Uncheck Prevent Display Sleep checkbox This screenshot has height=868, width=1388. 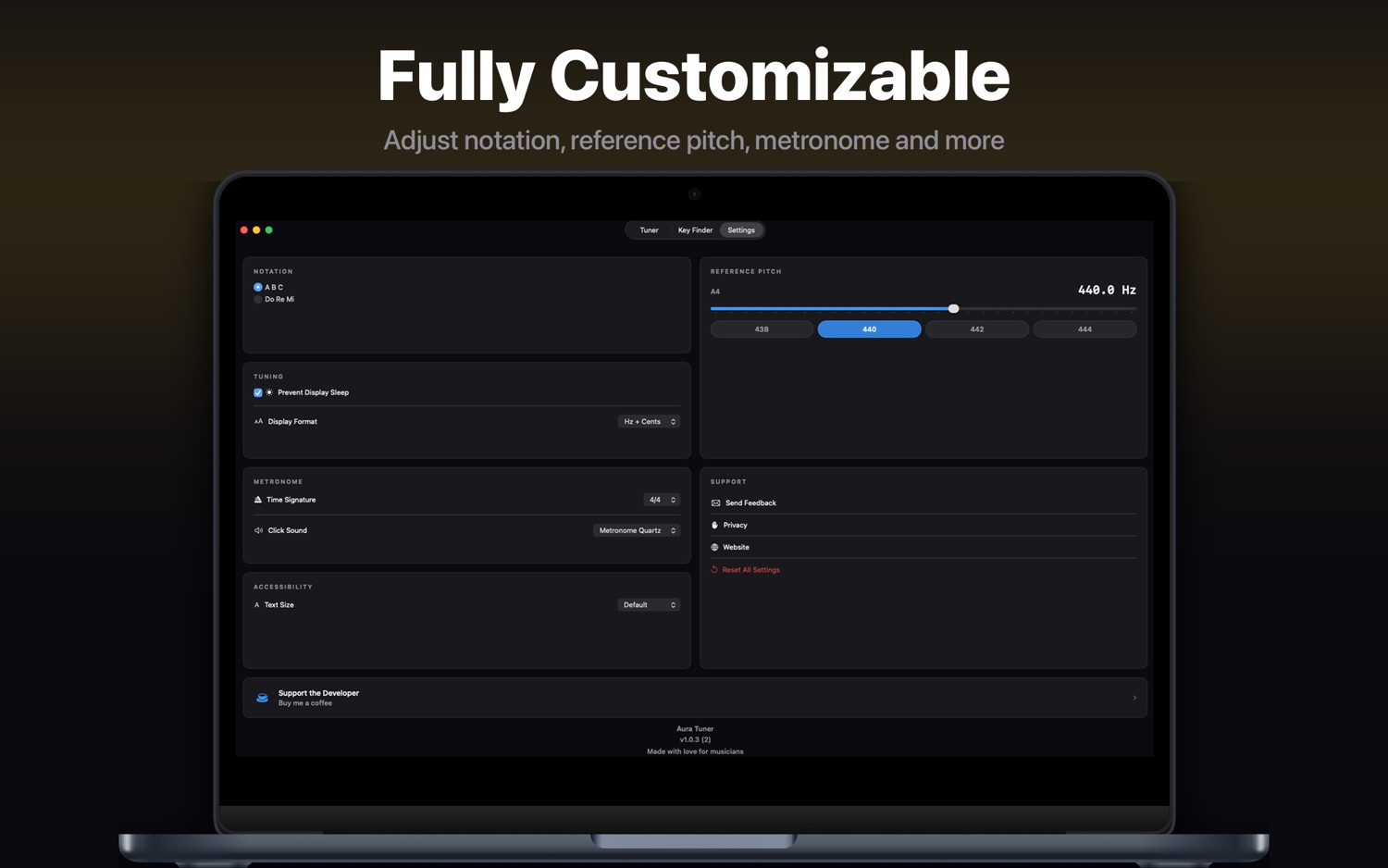pyautogui.click(x=258, y=392)
